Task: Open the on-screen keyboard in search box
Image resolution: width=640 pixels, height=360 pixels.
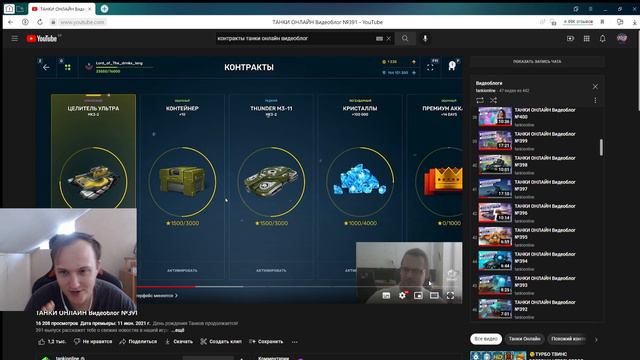Action: (379, 38)
